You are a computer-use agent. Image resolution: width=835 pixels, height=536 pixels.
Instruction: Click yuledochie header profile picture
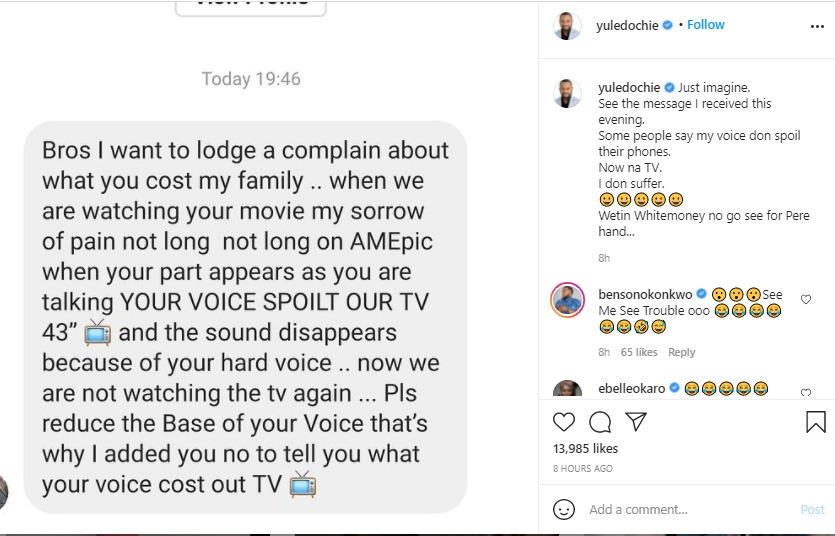[567, 26]
